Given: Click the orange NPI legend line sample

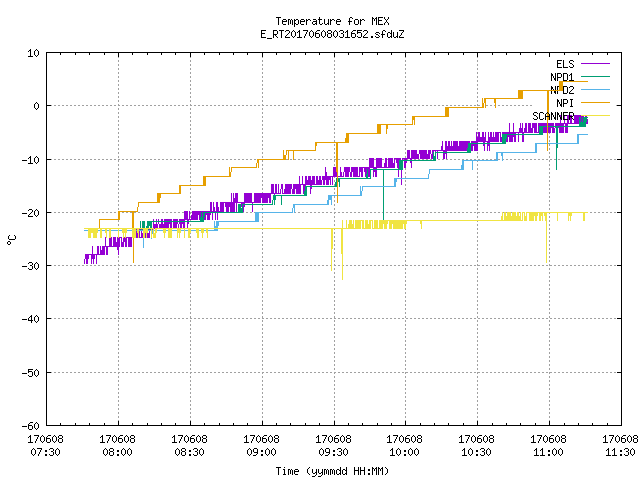Looking at the screenshot, I should coord(595,102).
